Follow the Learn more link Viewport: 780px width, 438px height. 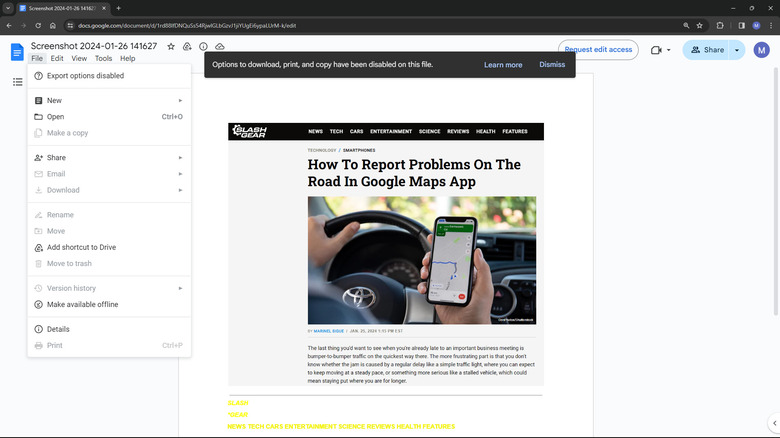(x=503, y=65)
